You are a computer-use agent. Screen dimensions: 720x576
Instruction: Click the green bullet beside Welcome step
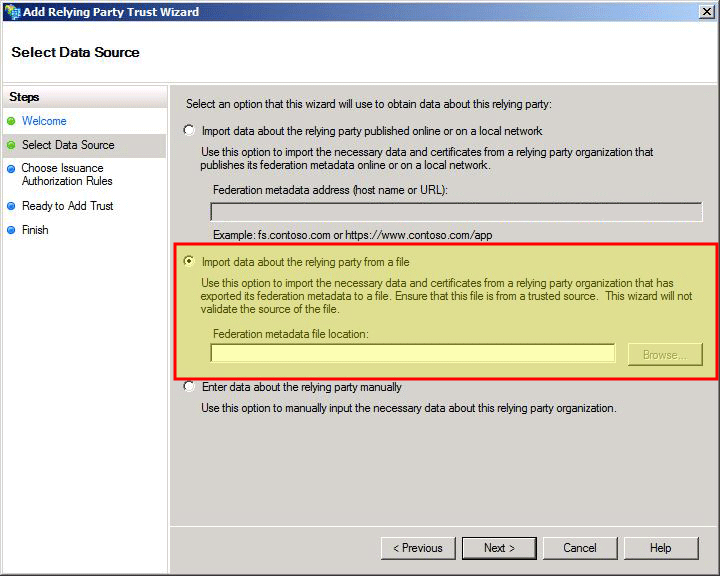point(11,121)
